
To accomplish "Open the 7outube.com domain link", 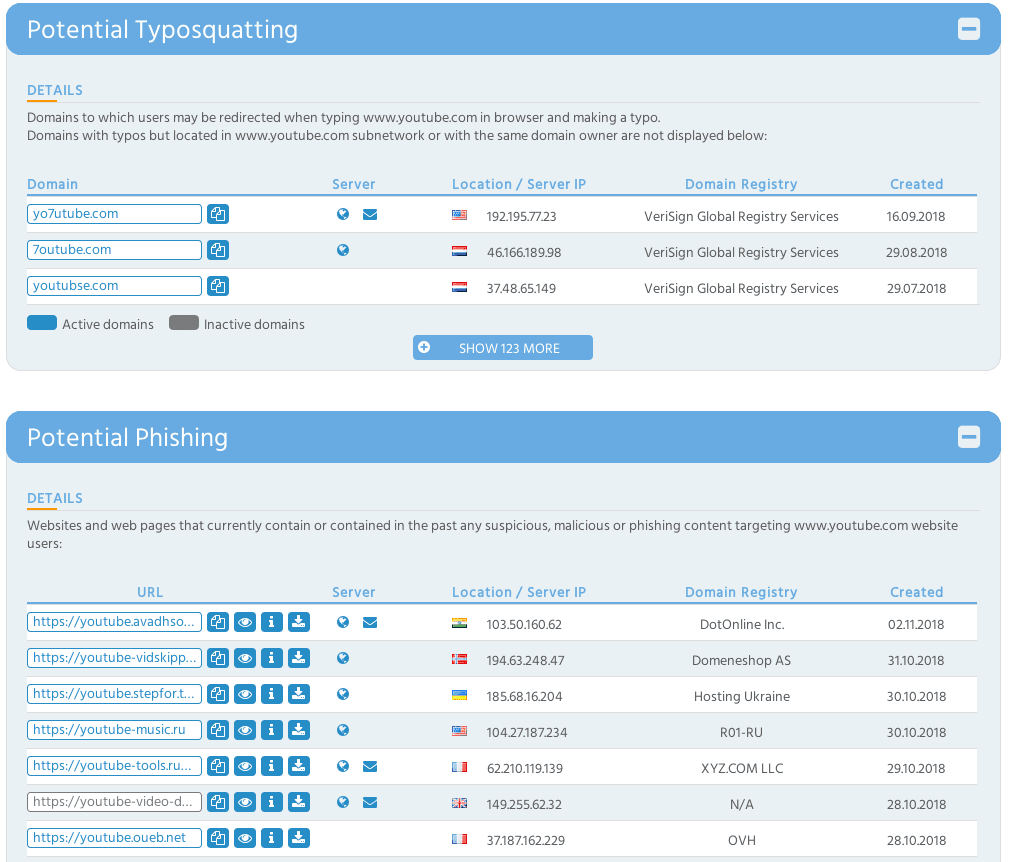I will [x=114, y=250].
